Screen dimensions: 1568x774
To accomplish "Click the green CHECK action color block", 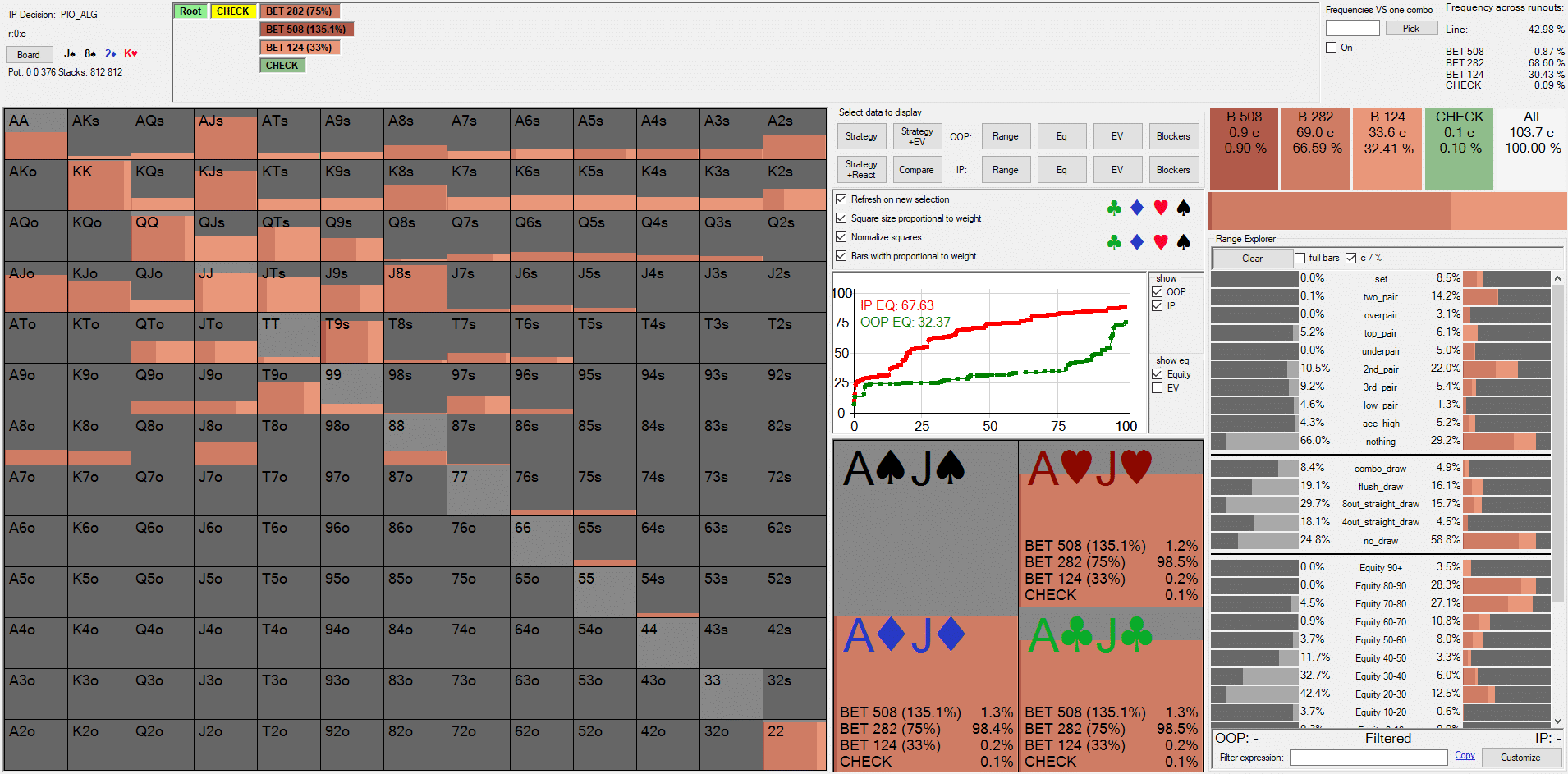I will 1460,148.
